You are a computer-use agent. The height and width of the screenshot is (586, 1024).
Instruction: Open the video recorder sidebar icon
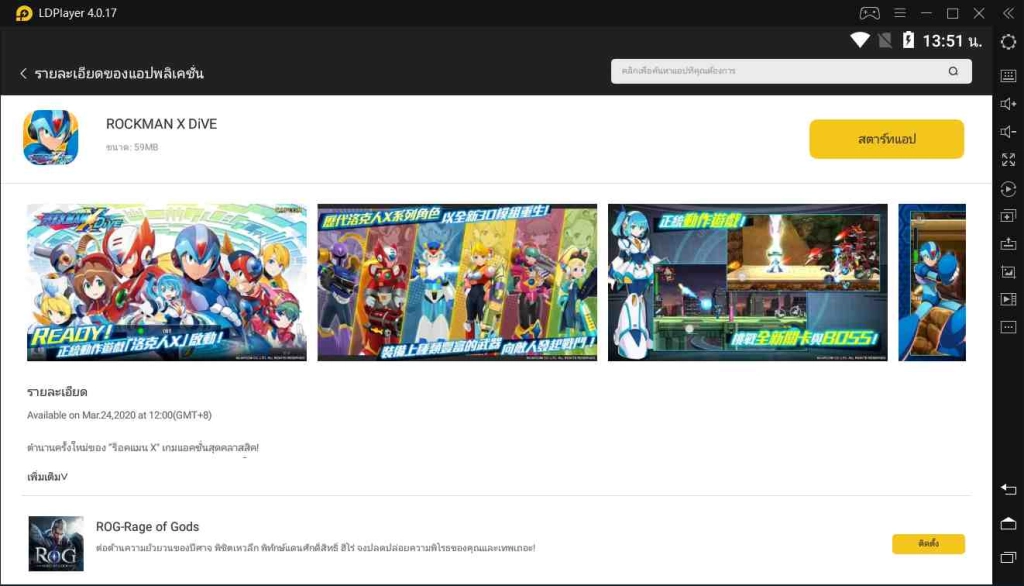(x=1008, y=299)
